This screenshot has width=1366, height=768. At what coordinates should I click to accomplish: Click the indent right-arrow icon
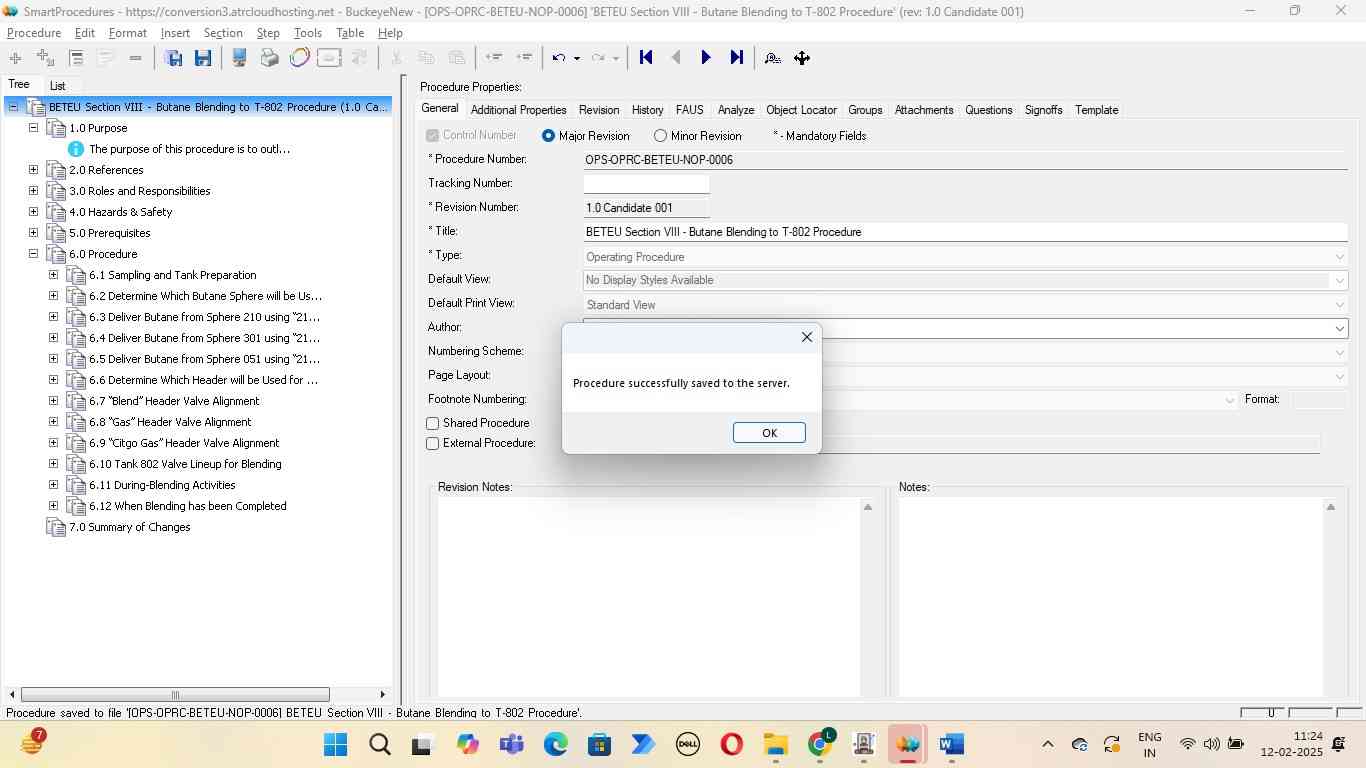524,58
